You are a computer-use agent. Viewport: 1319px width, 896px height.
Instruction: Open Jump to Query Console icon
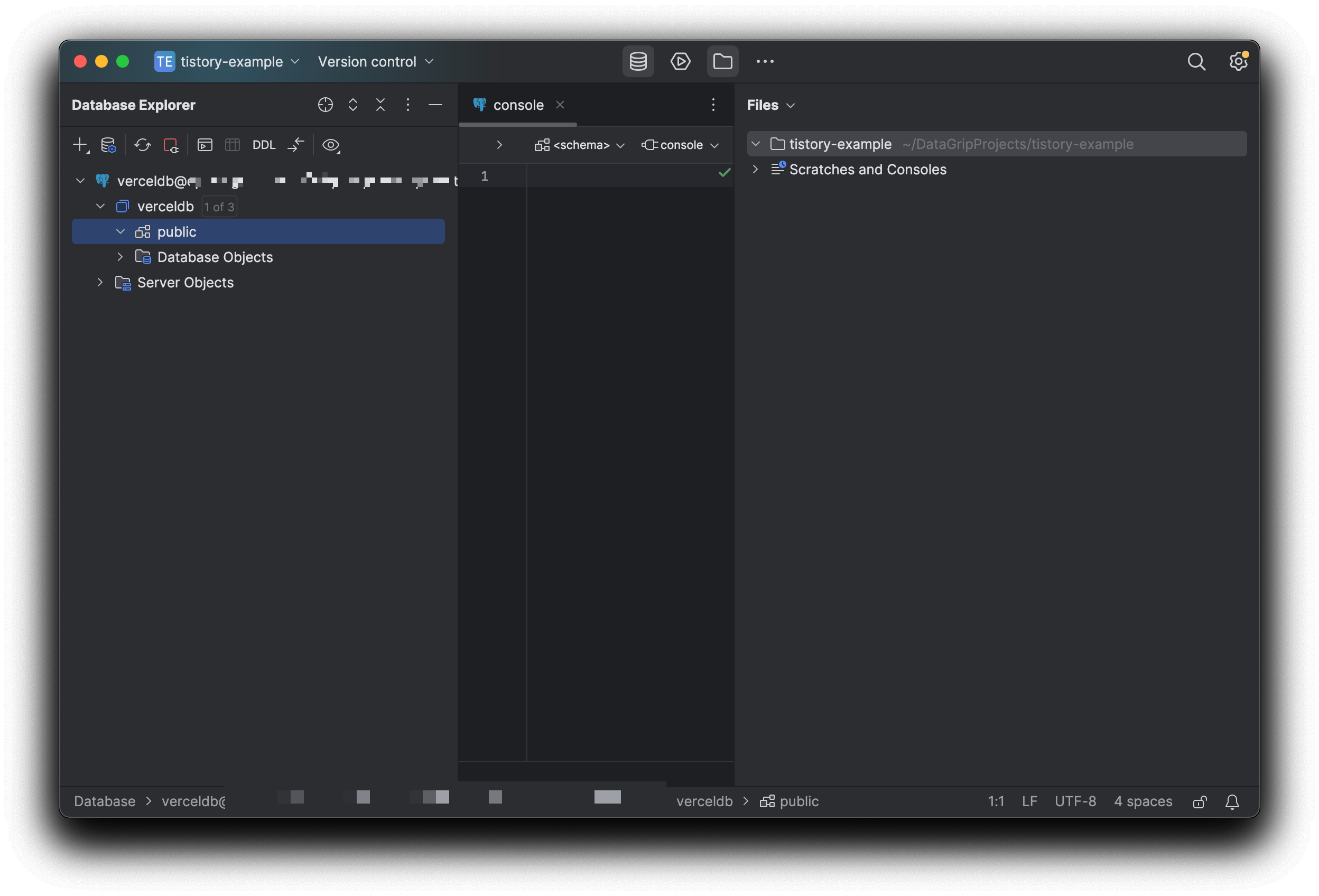tap(205, 145)
